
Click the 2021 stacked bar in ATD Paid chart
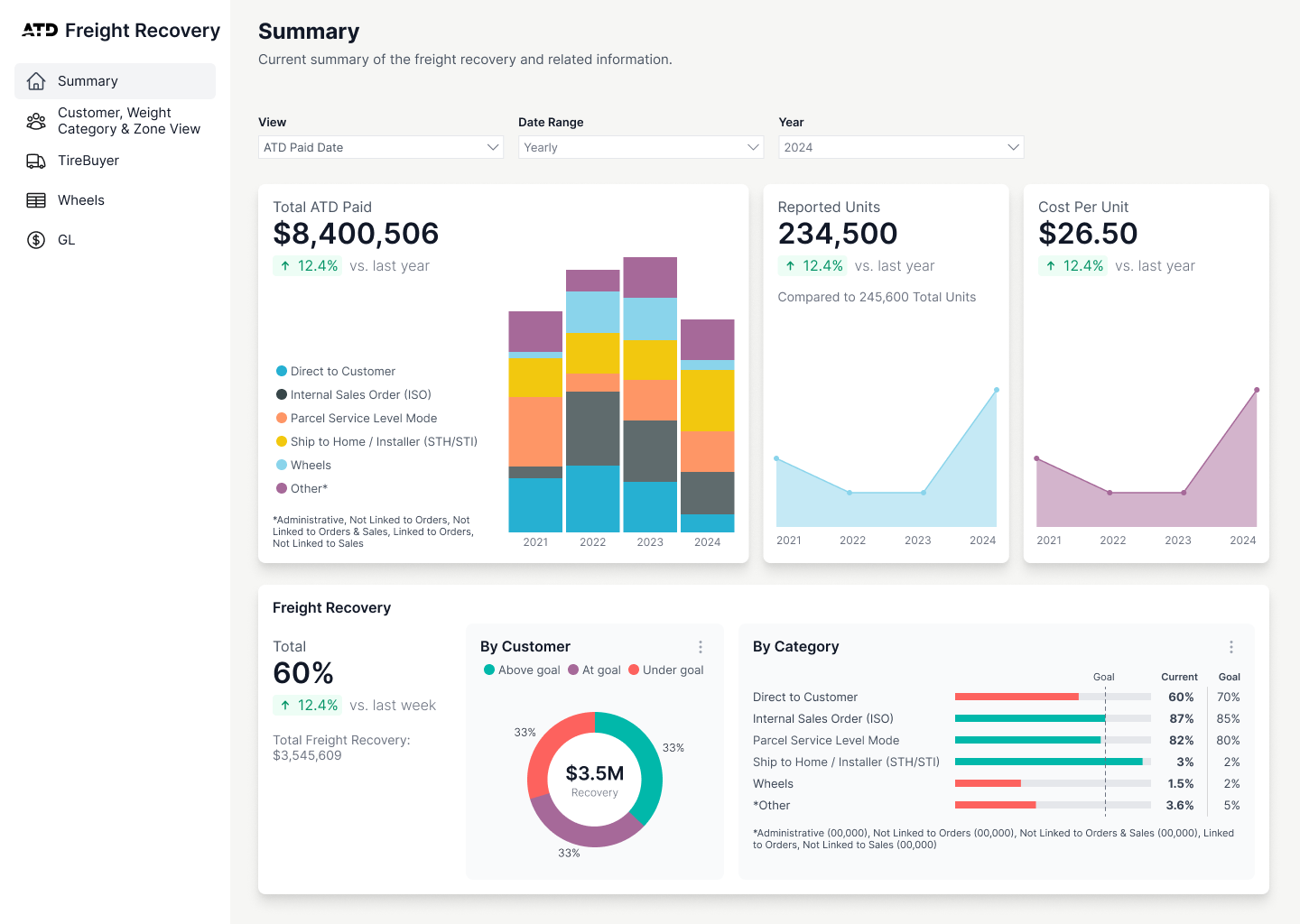tap(535, 421)
